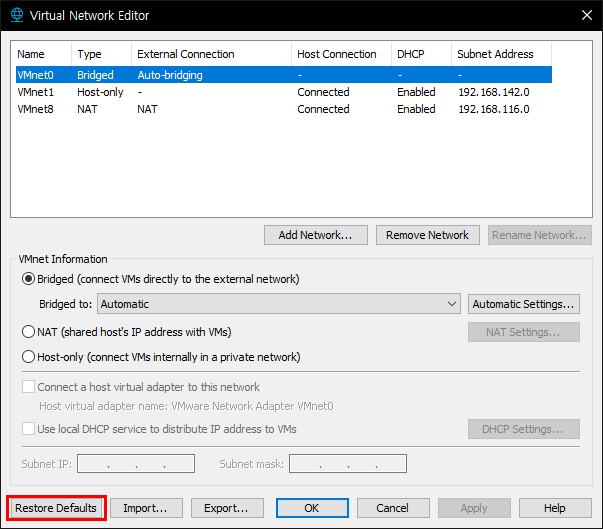Click the Virtual Network Editor globe icon
This screenshot has width=603, height=529.
point(17,15)
